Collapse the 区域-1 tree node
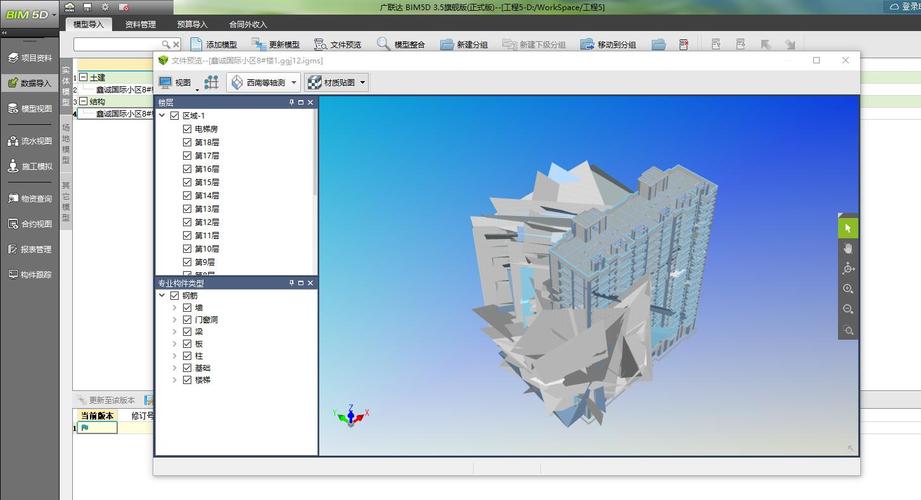The height and width of the screenshot is (500, 921). tap(162, 116)
